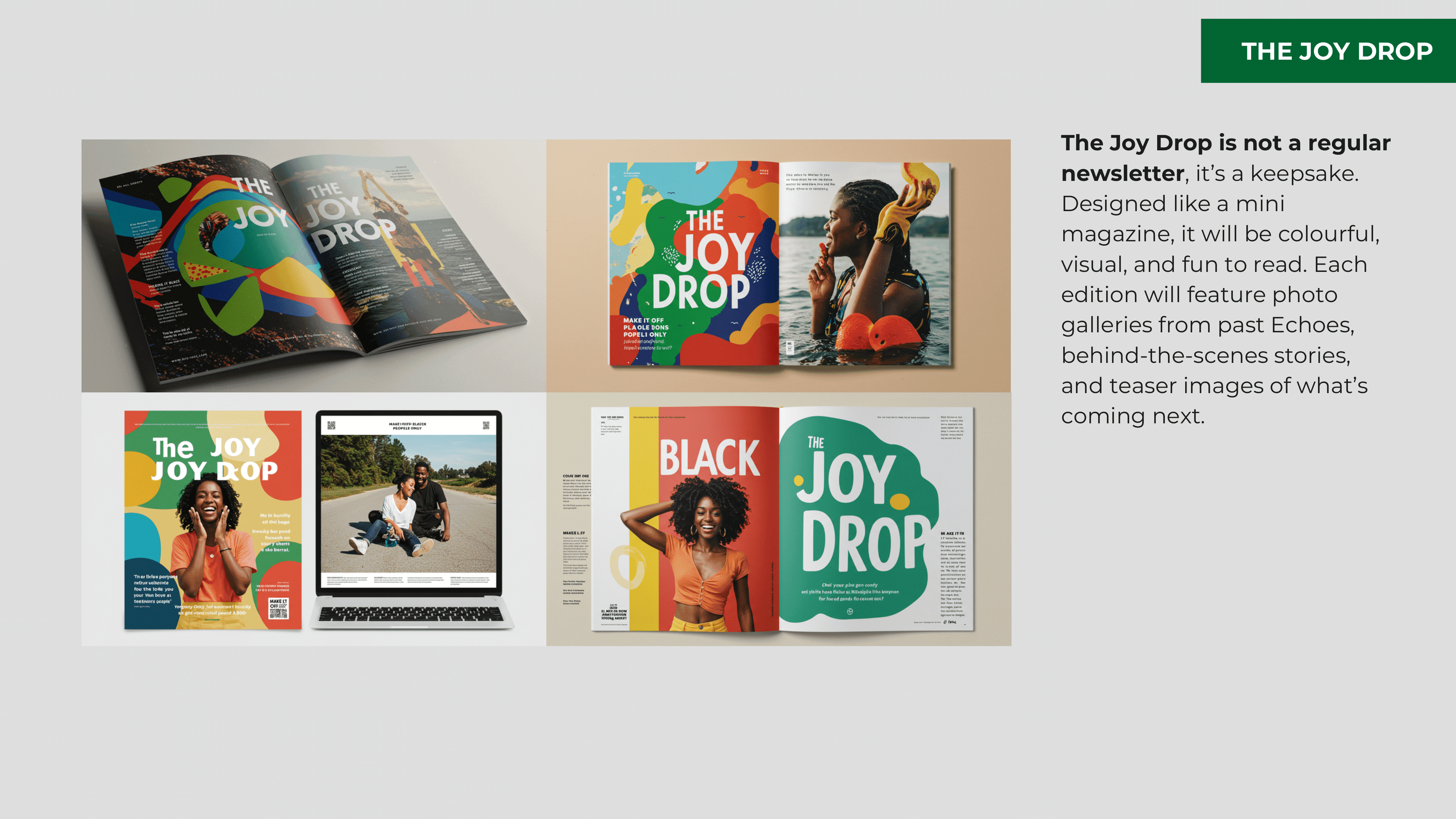Click the left QR code on laptop screen
Viewport: 1456px width, 819px height.
point(331,425)
